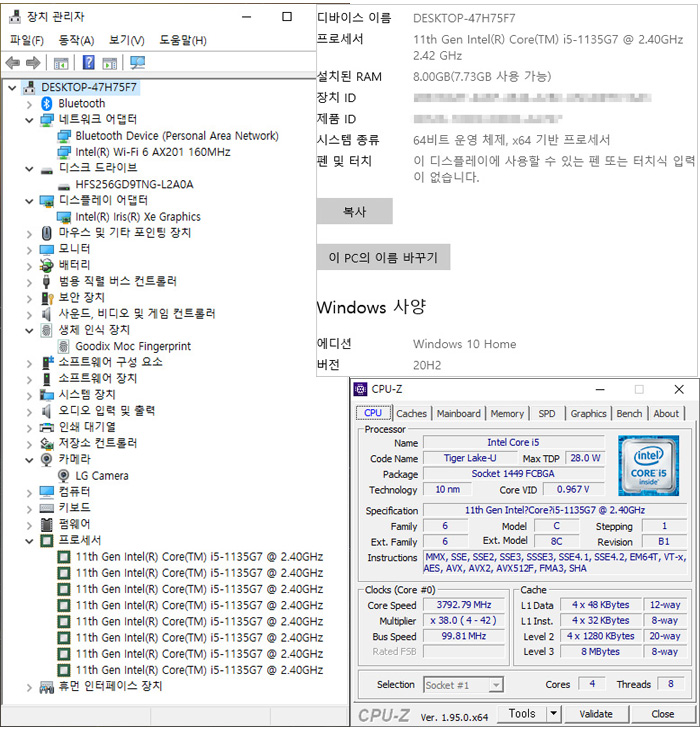Click the 이 PC의 이름 바꾸기 button

(384, 257)
